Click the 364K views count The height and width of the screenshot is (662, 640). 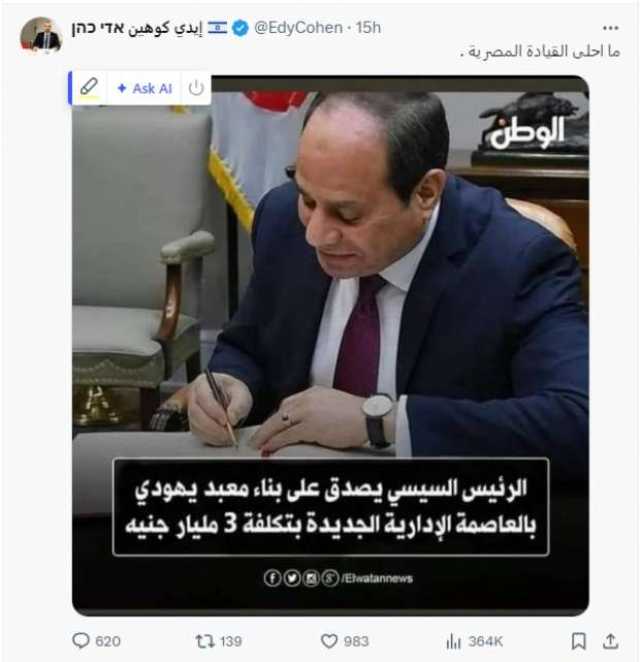coord(485,641)
